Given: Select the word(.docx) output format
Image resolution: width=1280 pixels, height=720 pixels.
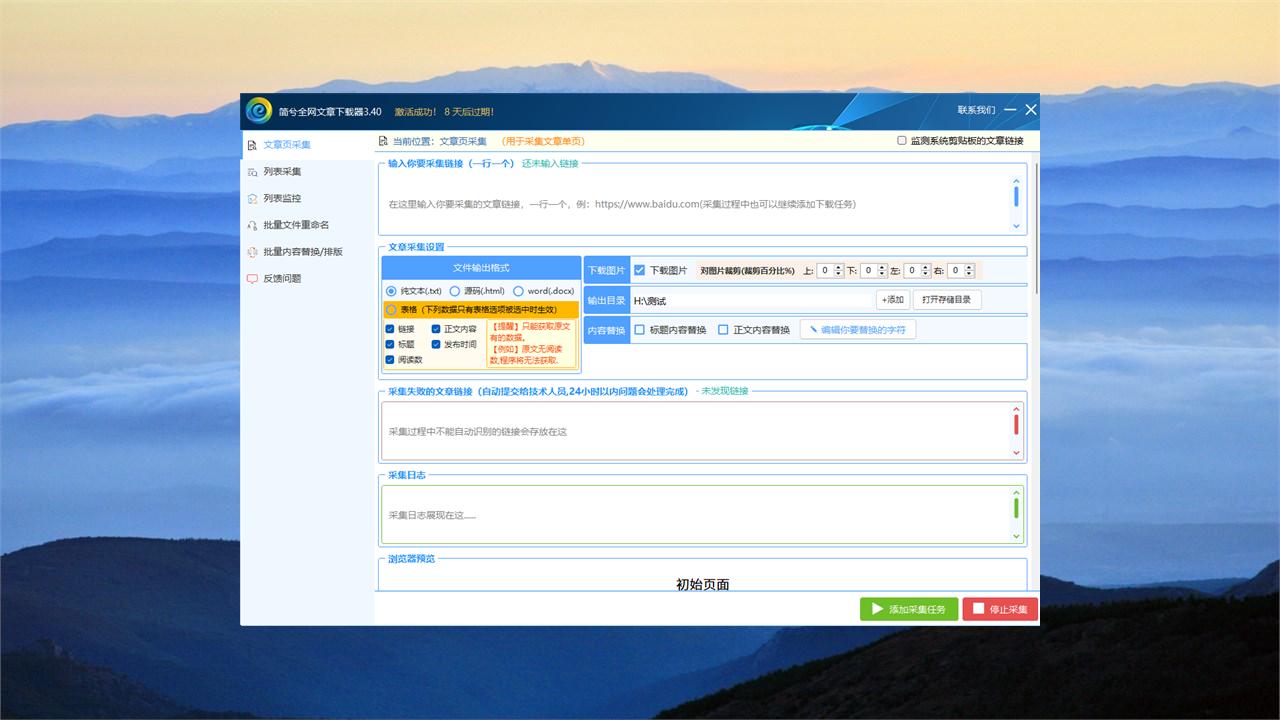Looking at the screenshot, I should [x=518, y=291].
